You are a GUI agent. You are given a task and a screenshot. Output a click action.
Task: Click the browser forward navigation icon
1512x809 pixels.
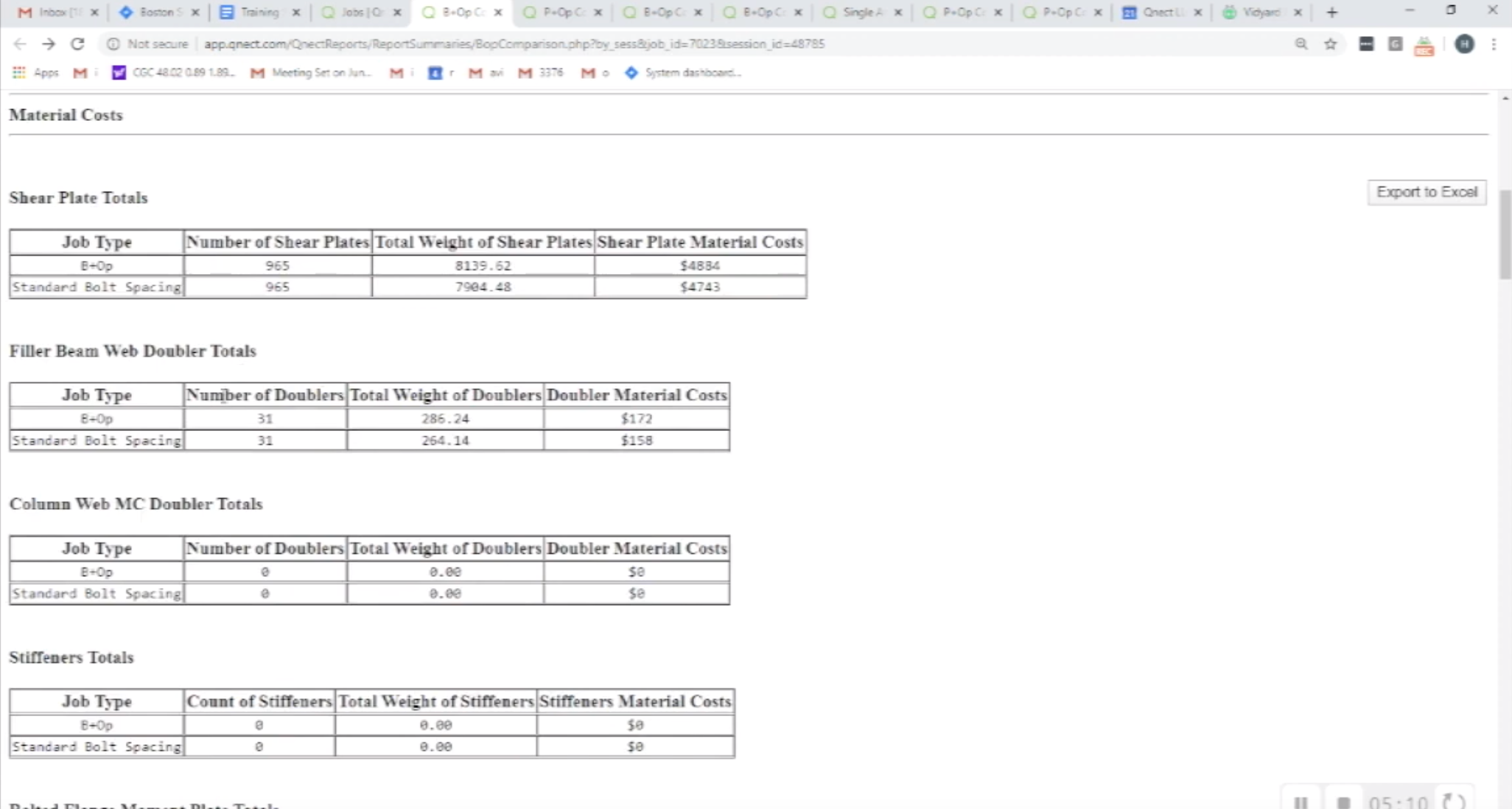coord(49,44)
